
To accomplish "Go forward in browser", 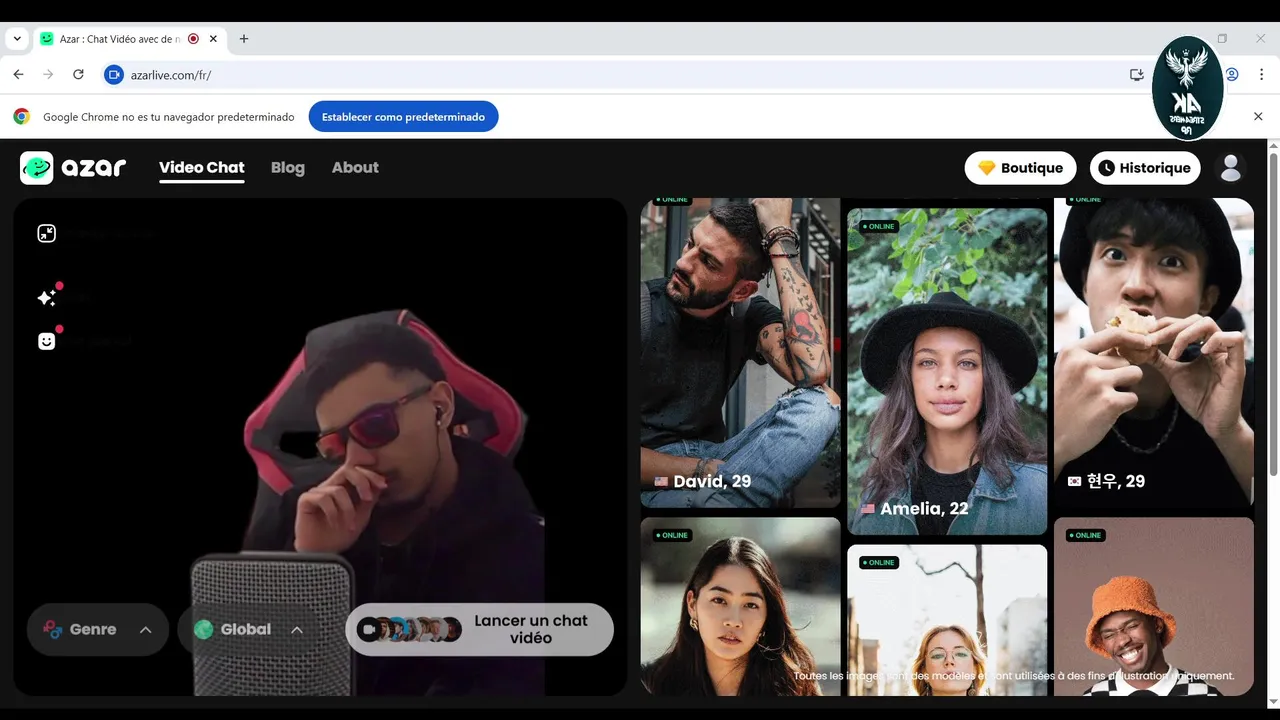I will pos(48,75).
